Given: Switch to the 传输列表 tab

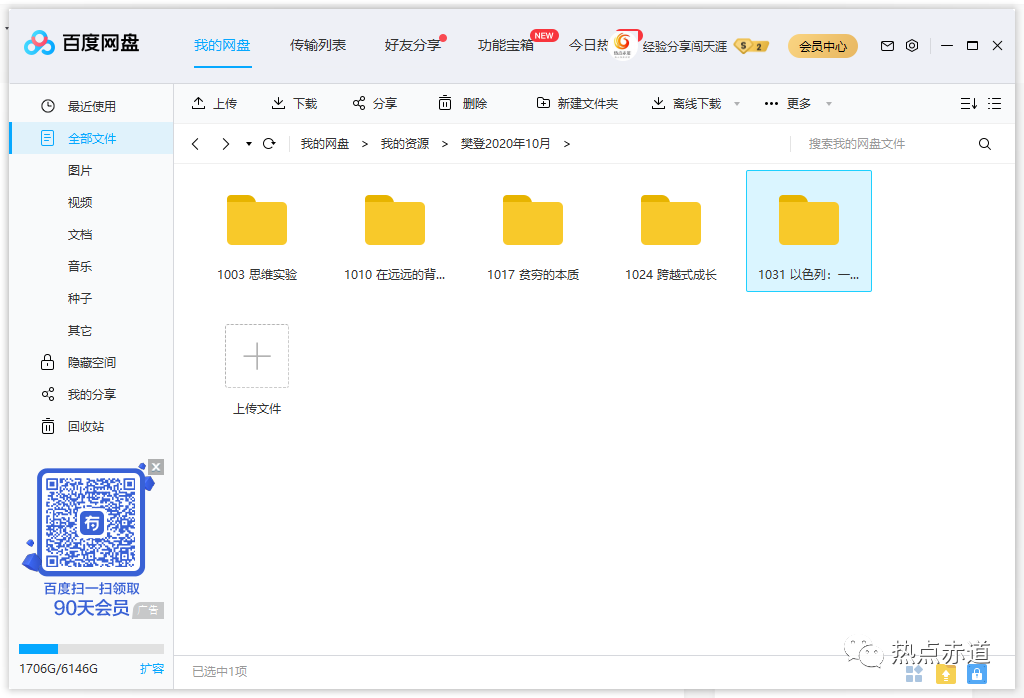Looking at the screenshot, I should 318,45.
